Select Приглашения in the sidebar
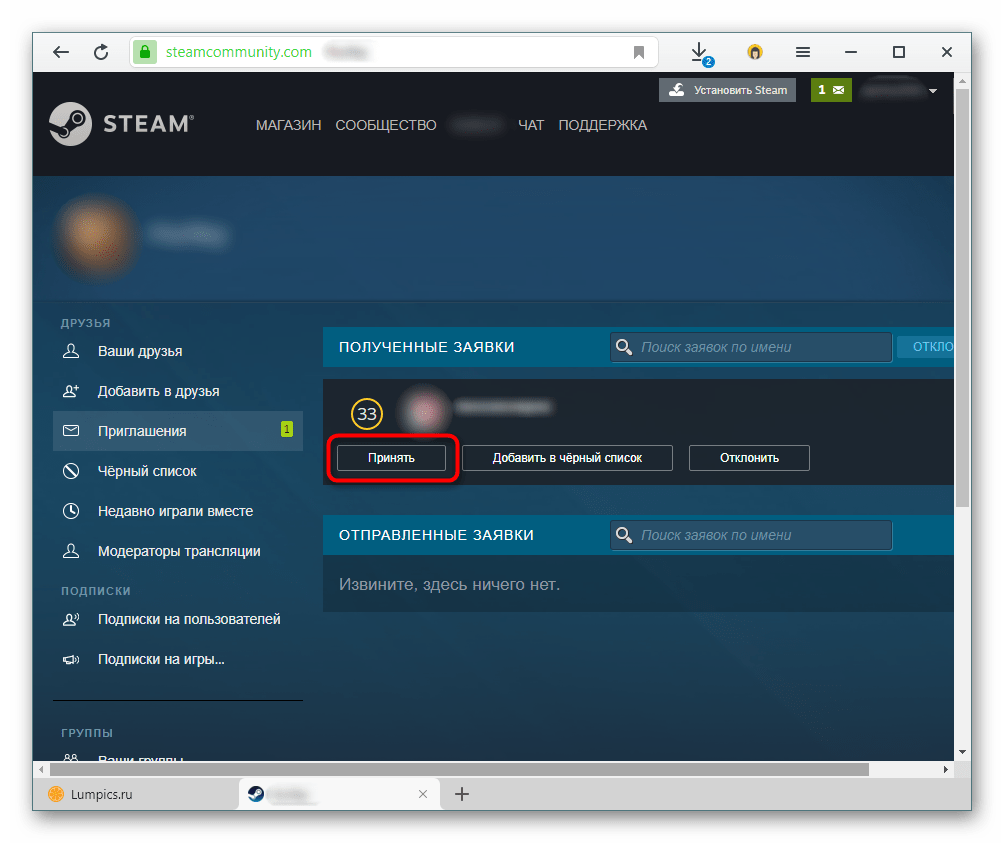The height and width of the screenshot is (843, 1004). (x=178, y=431)
